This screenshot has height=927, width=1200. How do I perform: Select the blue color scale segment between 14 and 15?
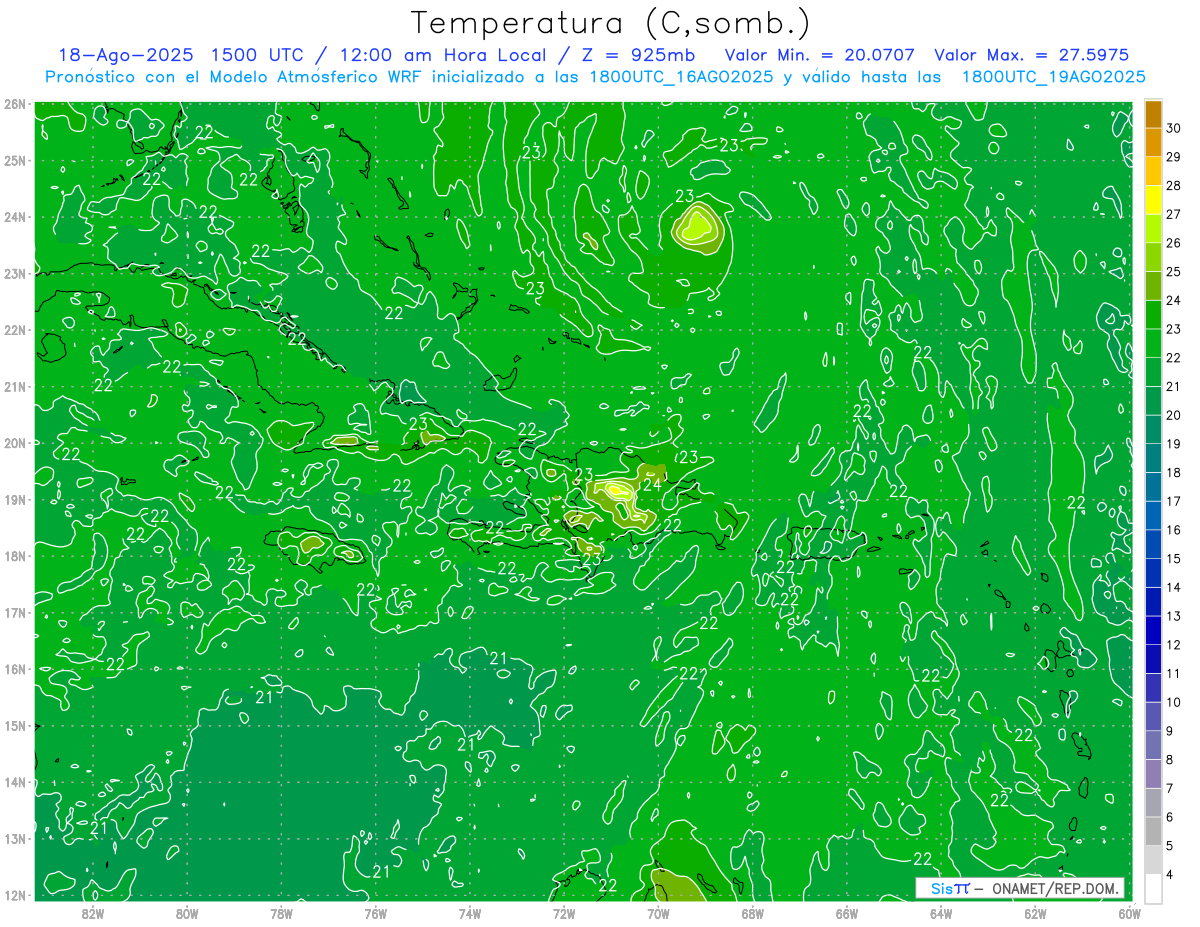(1153, 573)
